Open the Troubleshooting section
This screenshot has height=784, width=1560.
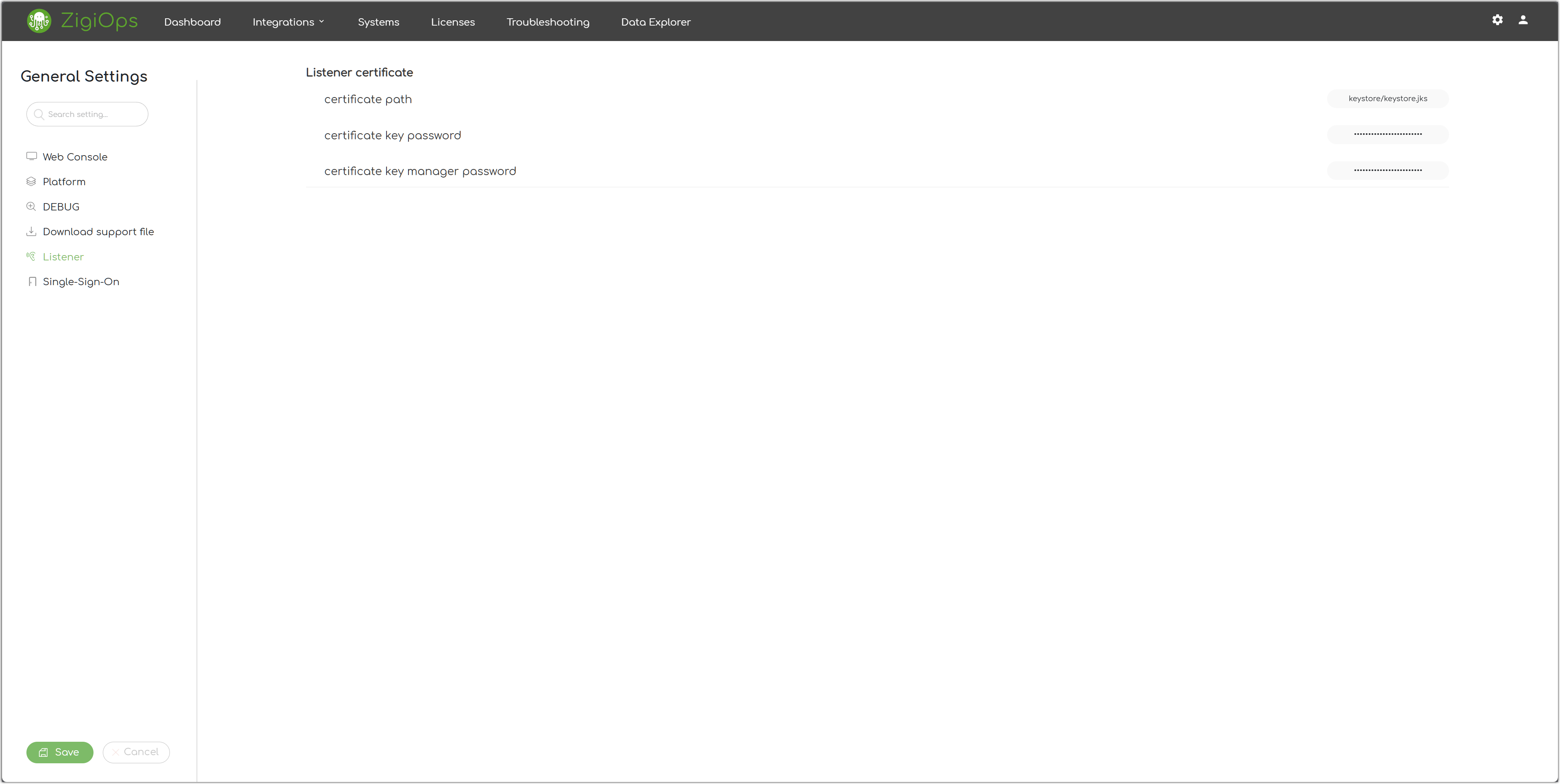point(548,22)
